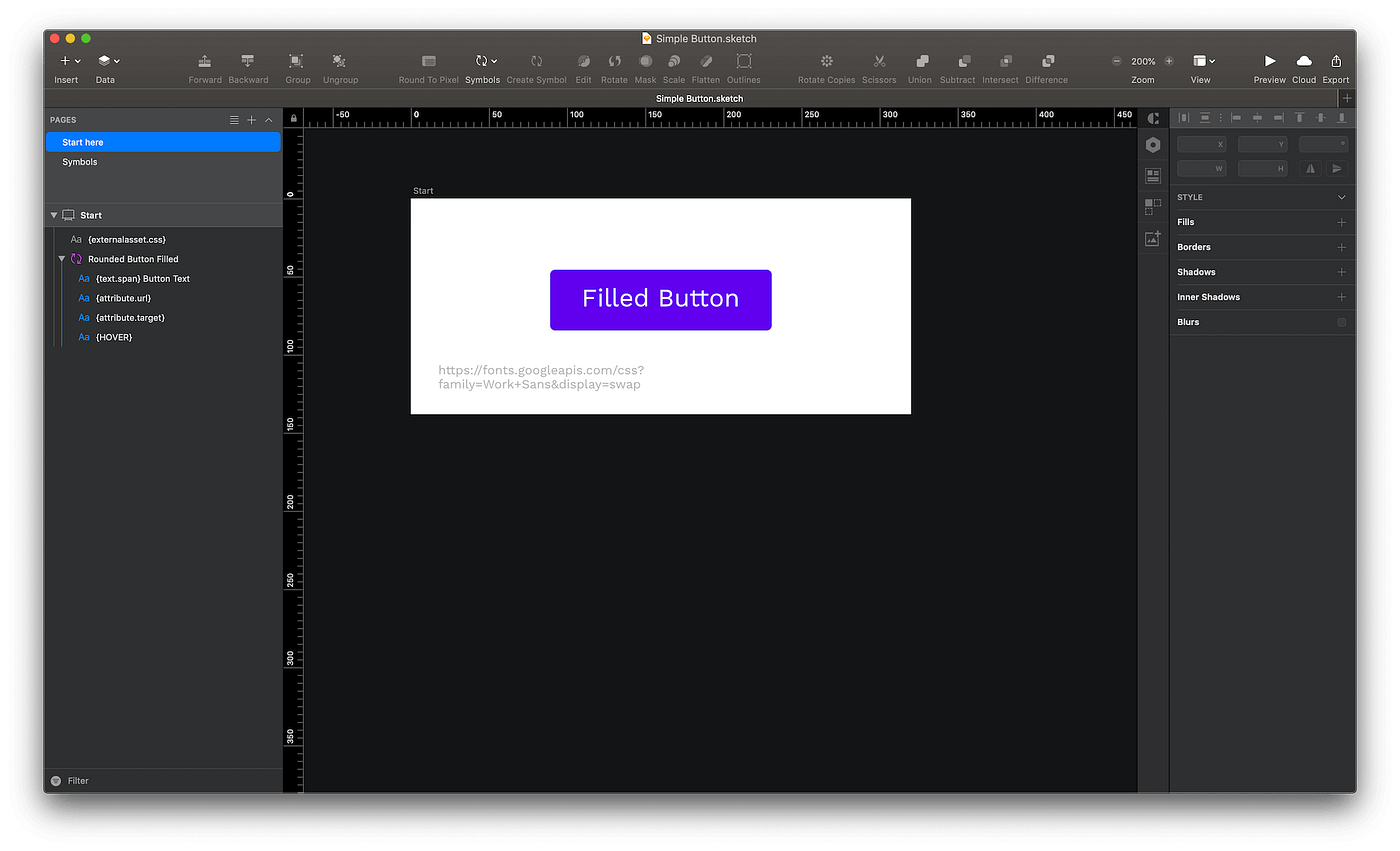Toggle flip horizontal in the inspector
1400x851 pixels.
coord(1310,168)
